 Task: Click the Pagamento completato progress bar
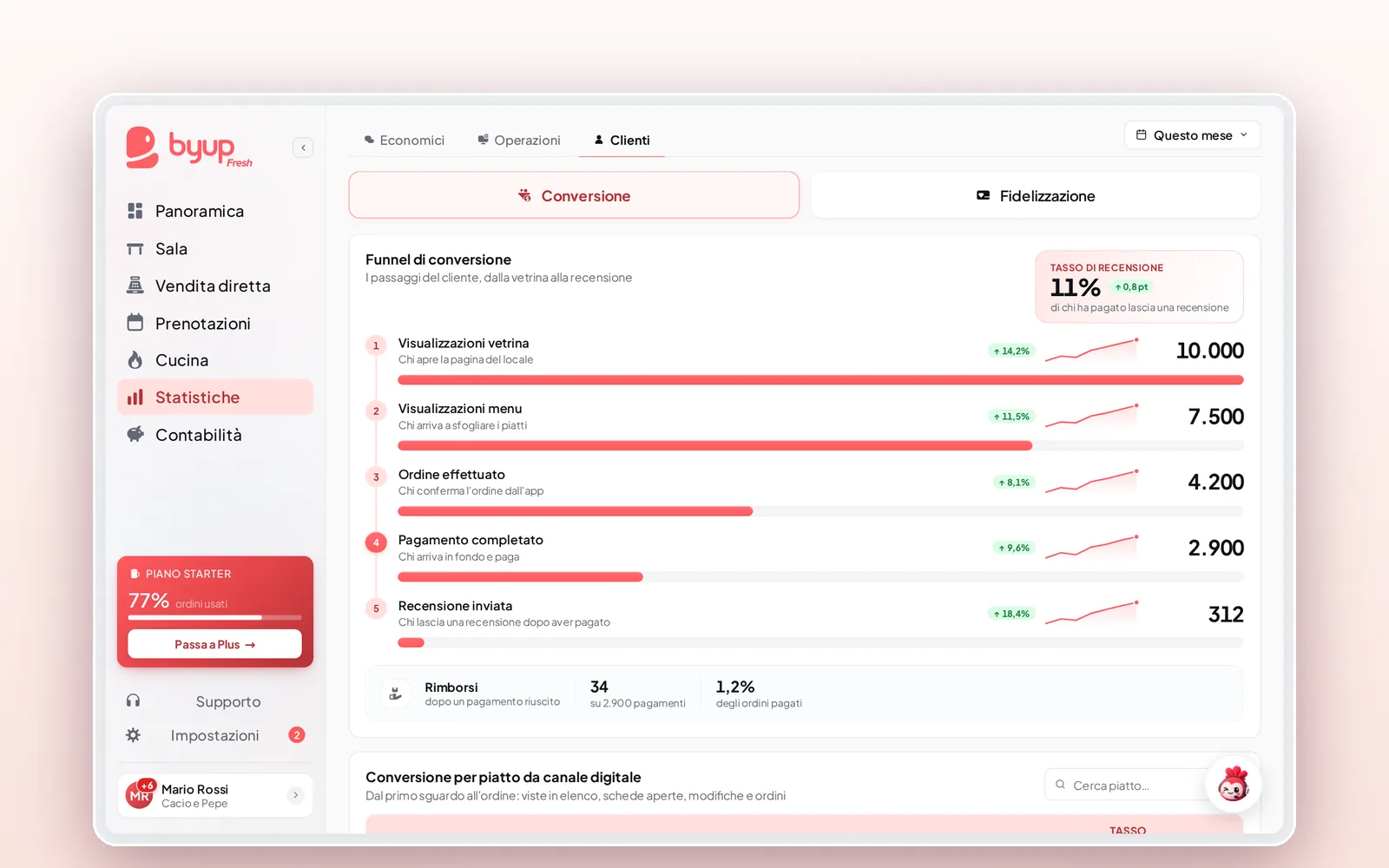(820, 577)
